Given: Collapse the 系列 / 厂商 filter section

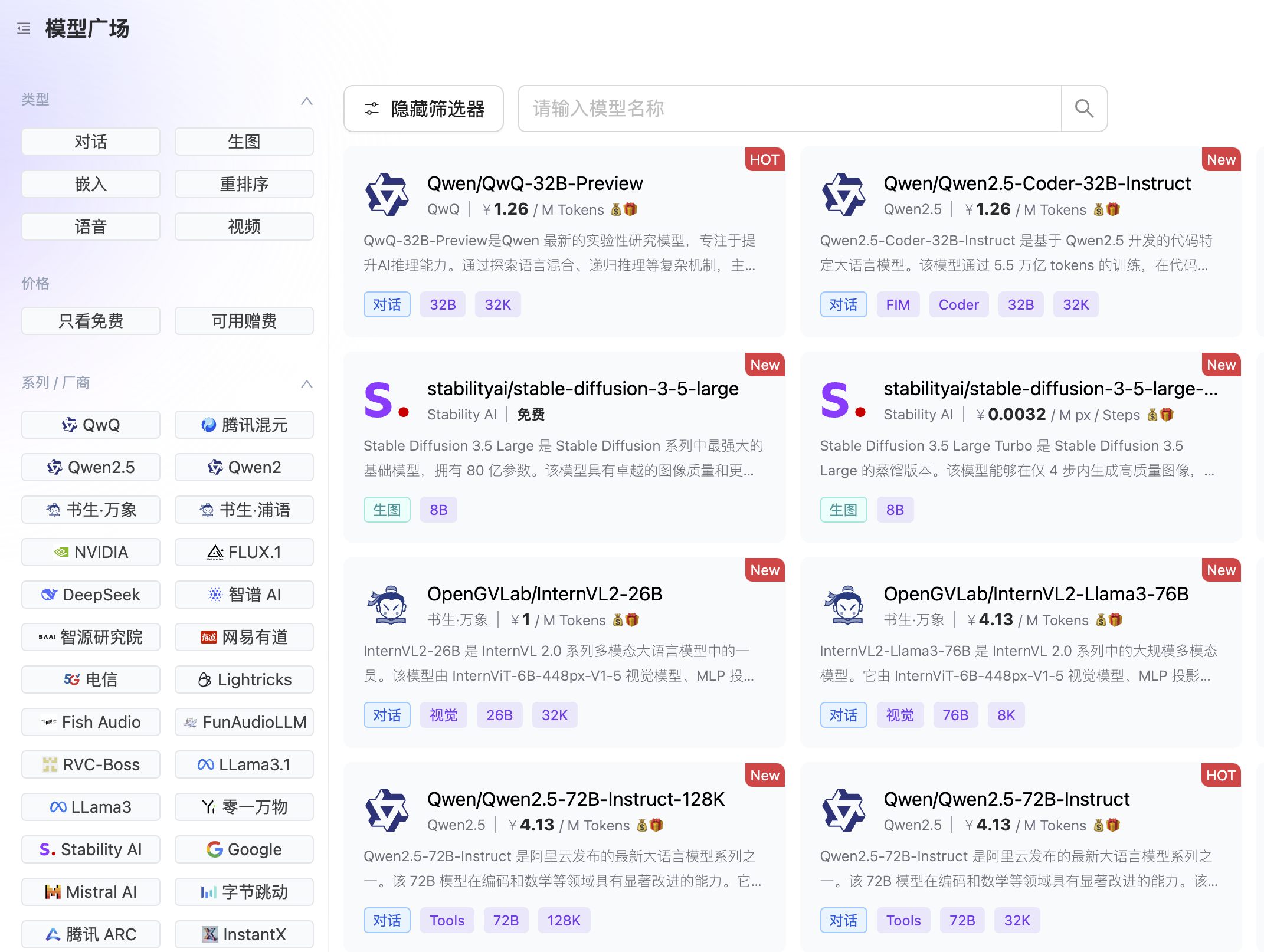Looking at the screenshot, I should 306,384.
